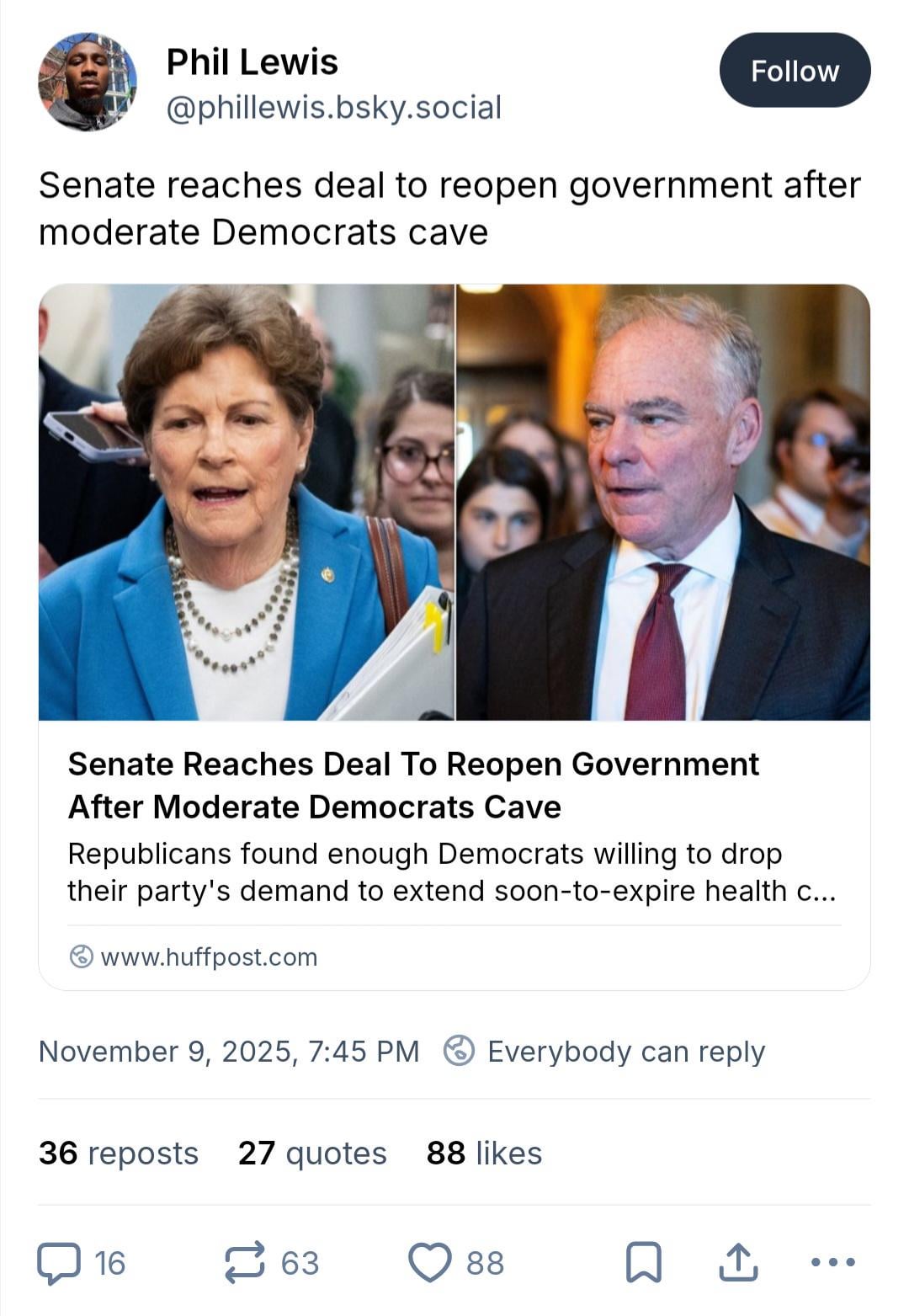Image resolution: width=909 pixels, height=1316 pixels.
Task: Click the reply speech bubble icon
Action: click(x=59, y=1263)
